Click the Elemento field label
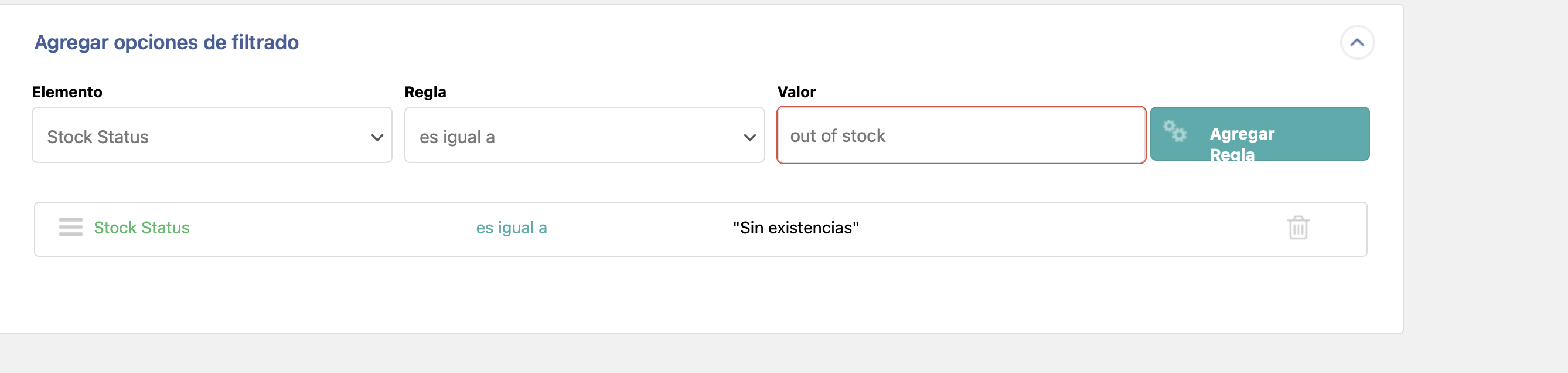 tap(67, 92)
